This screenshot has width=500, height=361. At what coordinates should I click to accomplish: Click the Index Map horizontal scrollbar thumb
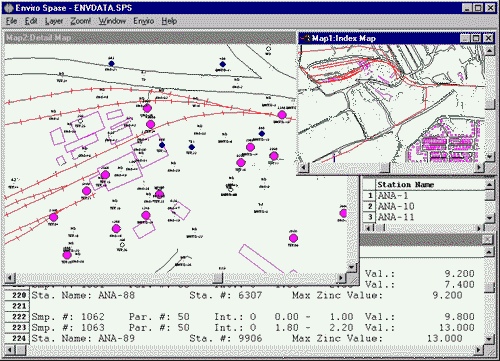[x=385, y=167]
